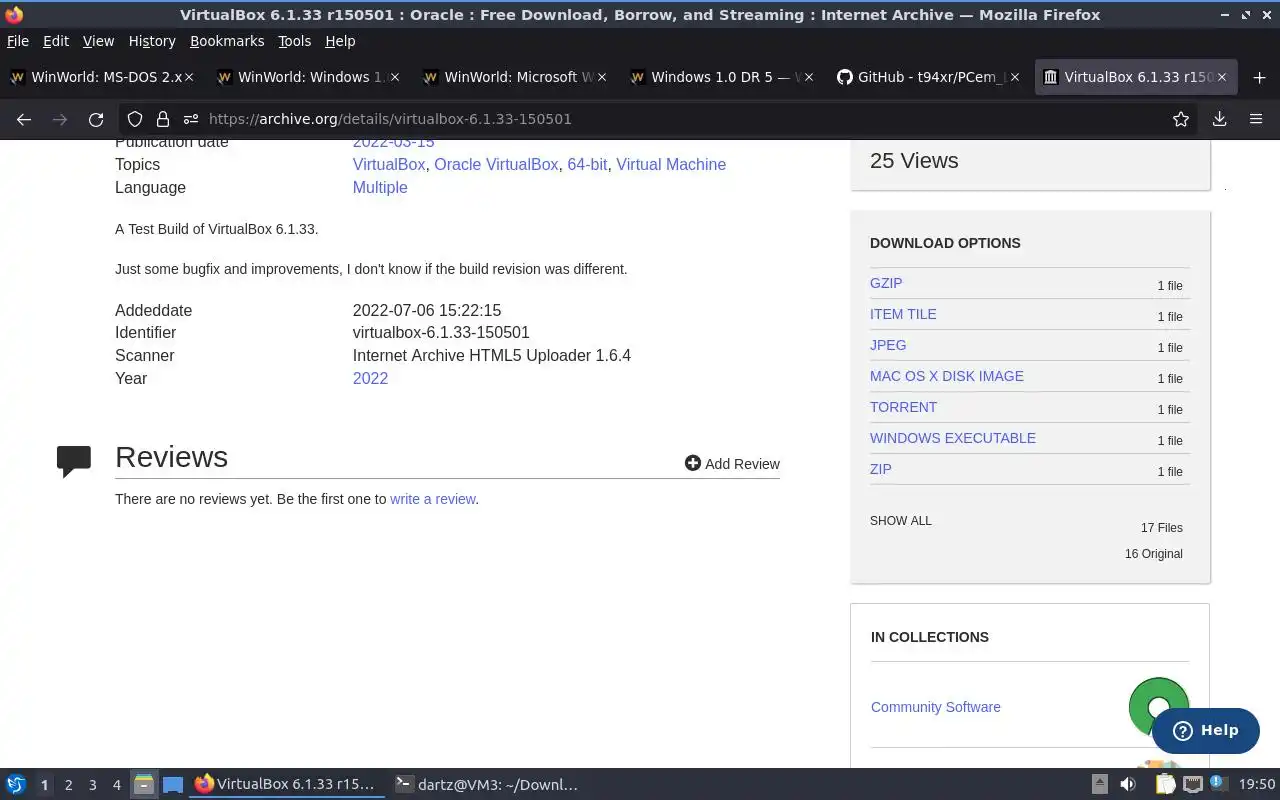Reload the current page
Viewport: 1280px width, 800px height.
[96, 119]
